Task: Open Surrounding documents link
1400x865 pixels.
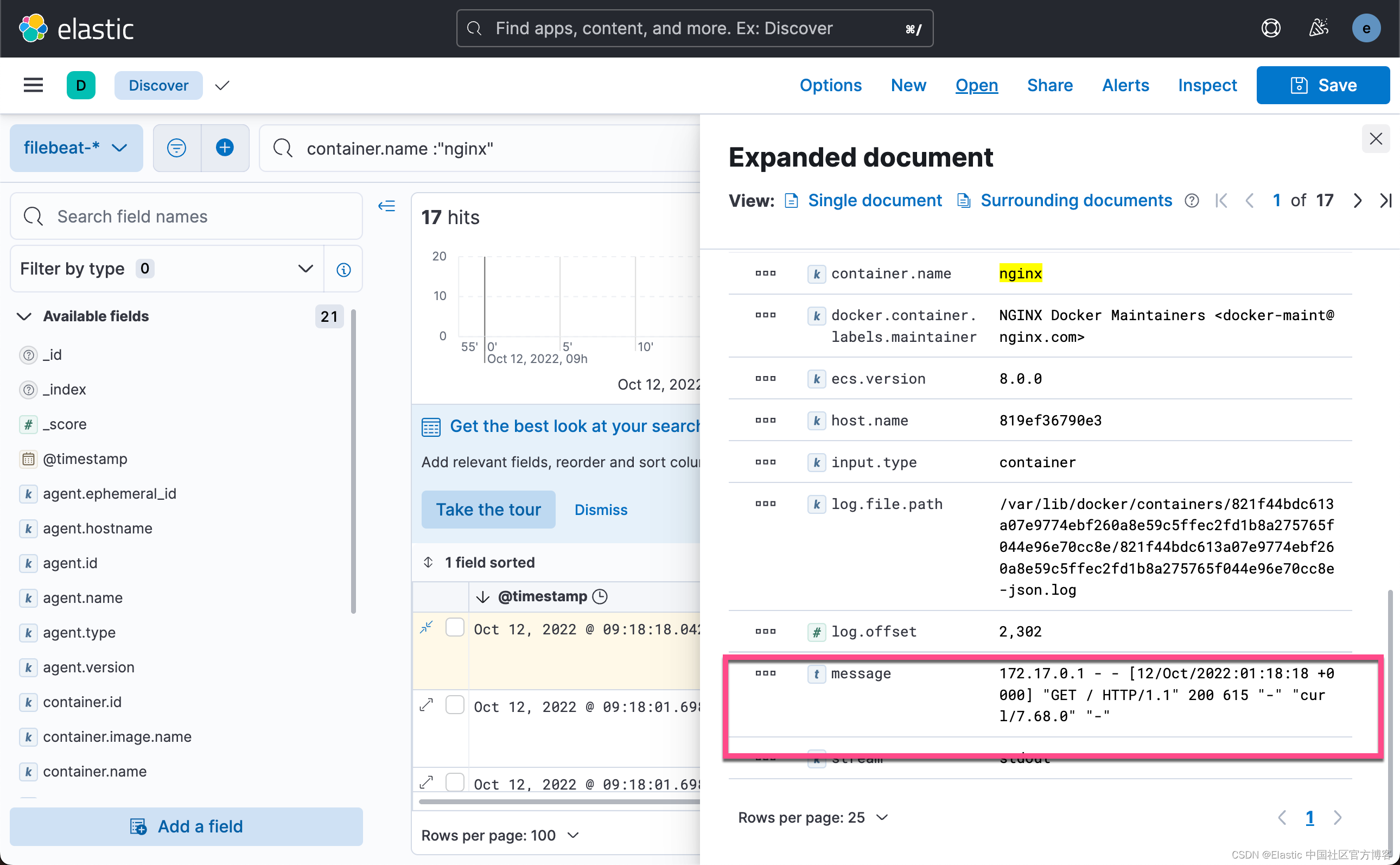Action: point(1075,201)
